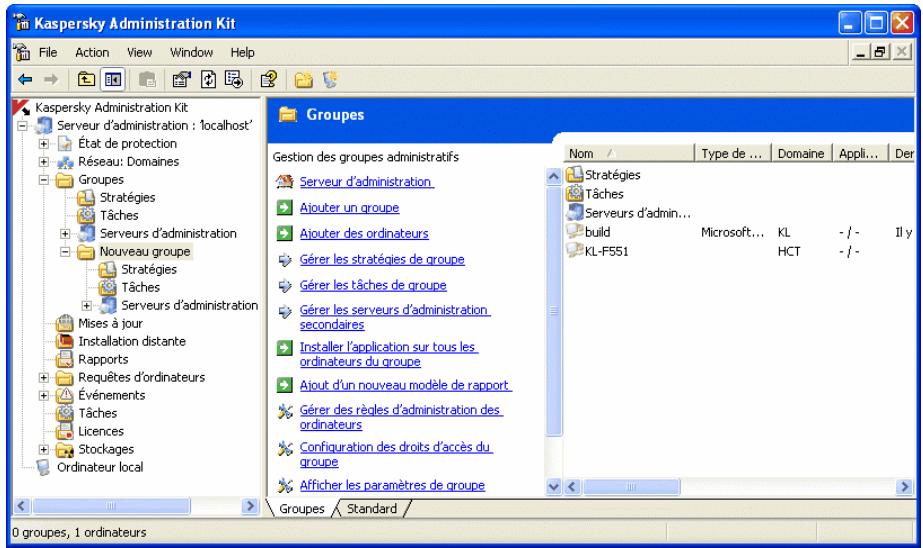Click the green arrow icon beside Ajouter un groupe
Viewport: 923px width, 548px height.
pos(285,207)
